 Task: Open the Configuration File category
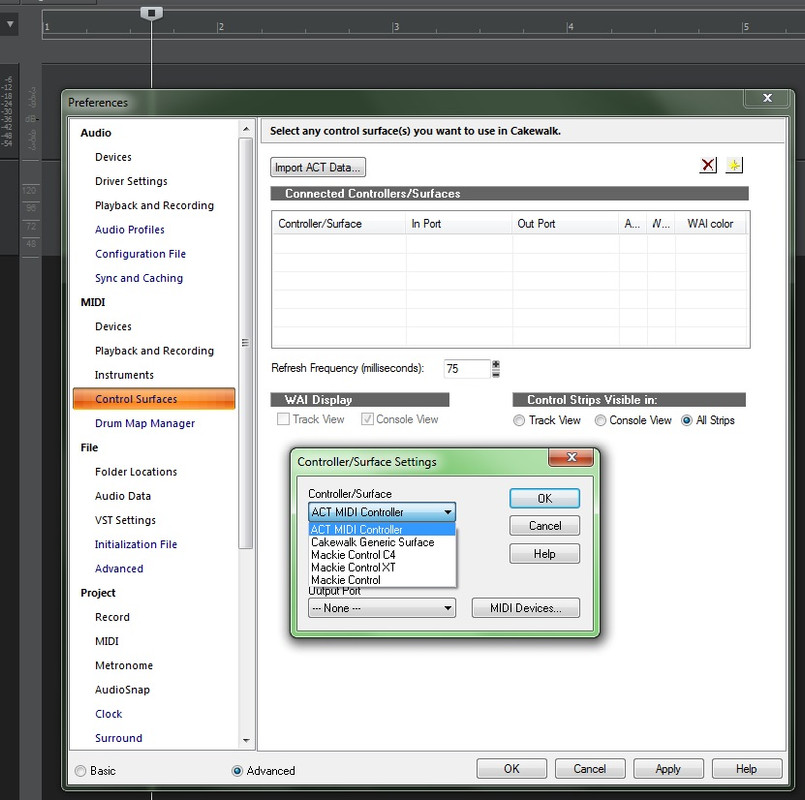pos(141,254)
